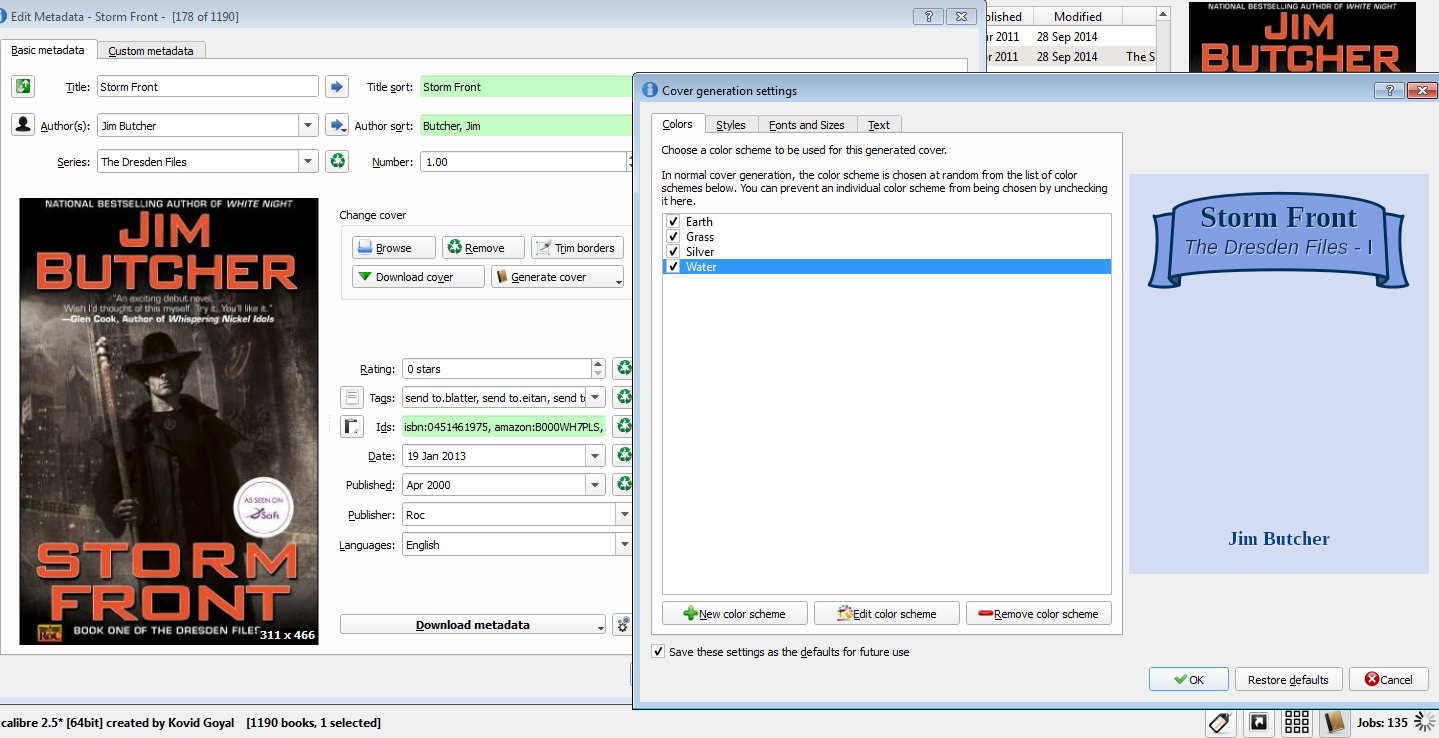Increase Rating with the up arrow
This screenshot has height=738, width=1439.
[598, 364]
